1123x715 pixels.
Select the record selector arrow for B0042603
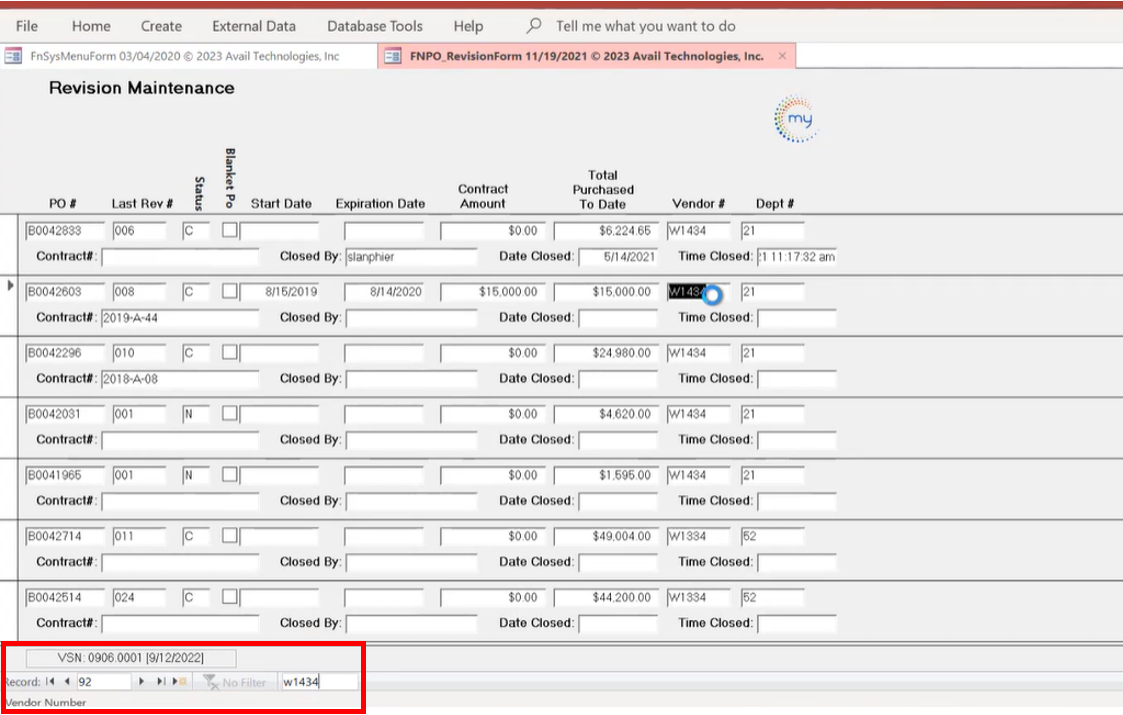[11, 287]
